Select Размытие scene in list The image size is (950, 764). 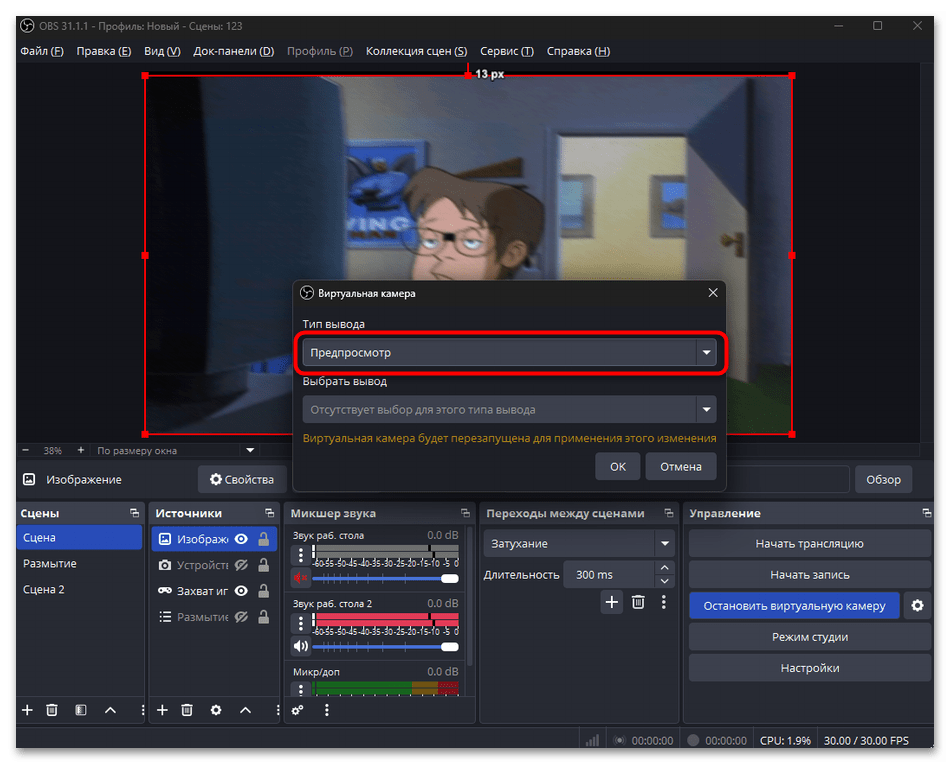click(x=79, y=563)
